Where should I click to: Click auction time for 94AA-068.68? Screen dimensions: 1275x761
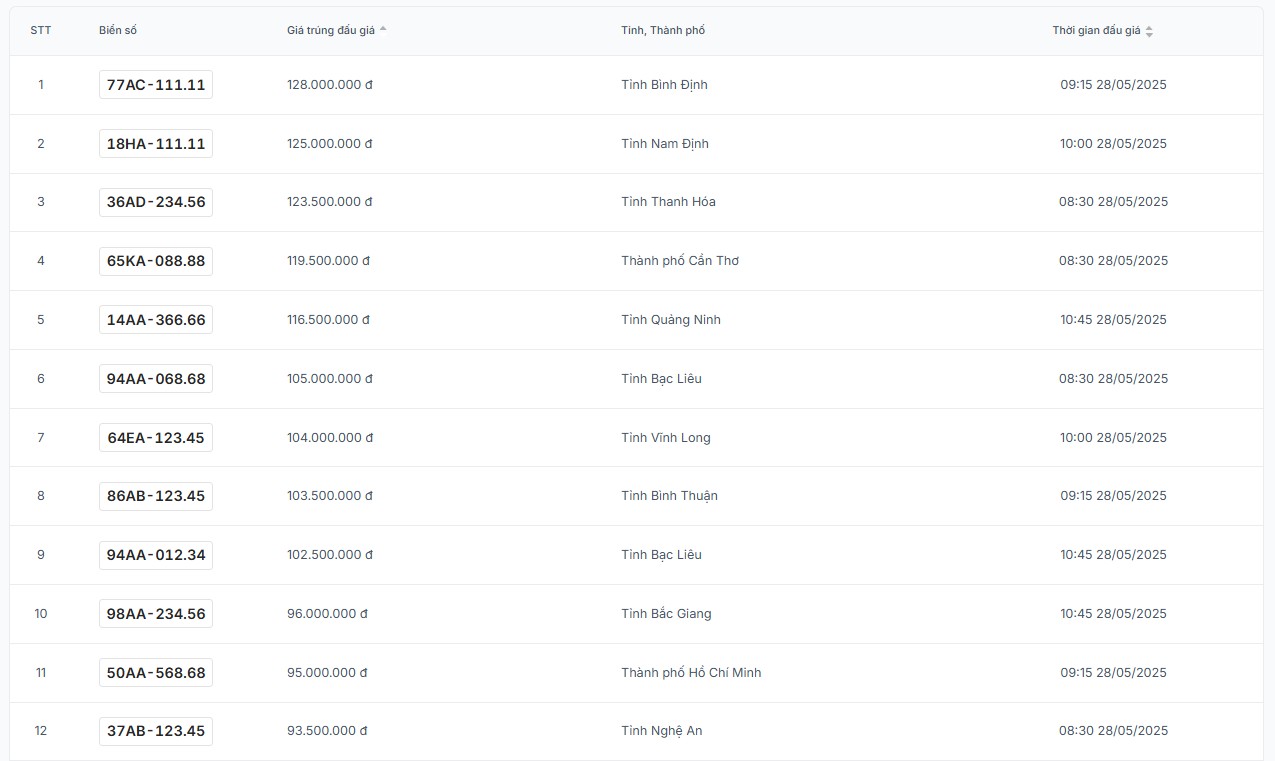tap(1113, 379)
